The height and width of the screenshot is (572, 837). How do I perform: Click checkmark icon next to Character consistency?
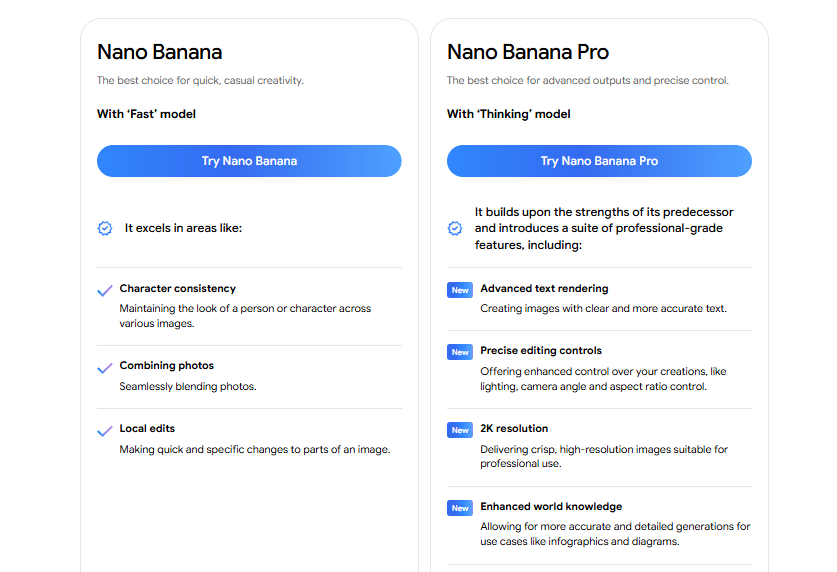(105, 291)
